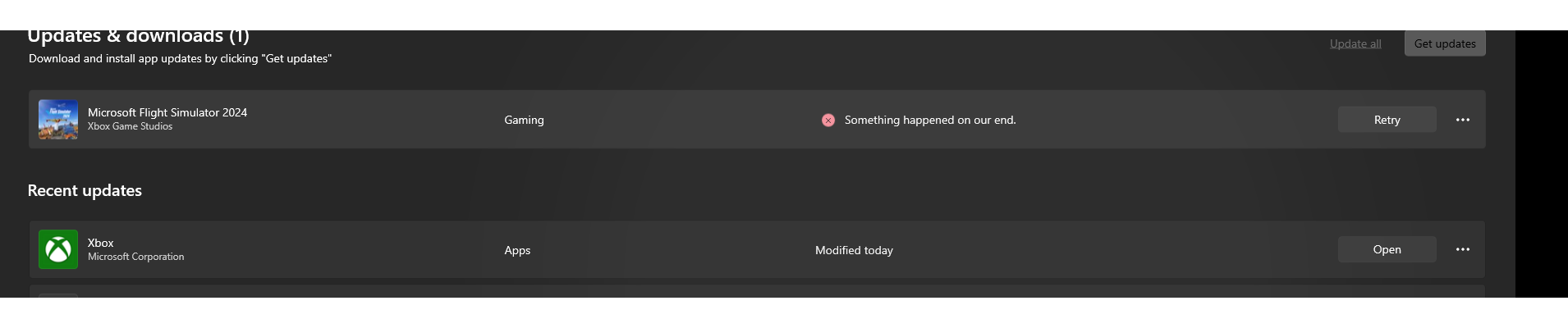Click the Microsoft Corporation publisher text

click(x=135, y=257)
